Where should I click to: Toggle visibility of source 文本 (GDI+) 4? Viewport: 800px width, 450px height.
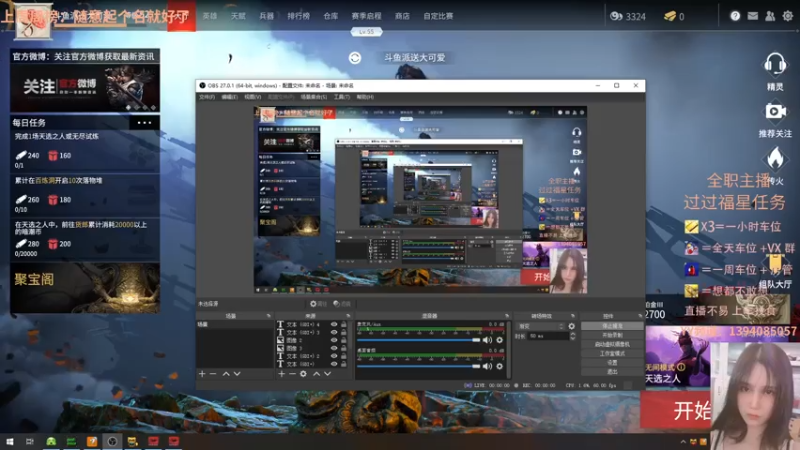334,324
